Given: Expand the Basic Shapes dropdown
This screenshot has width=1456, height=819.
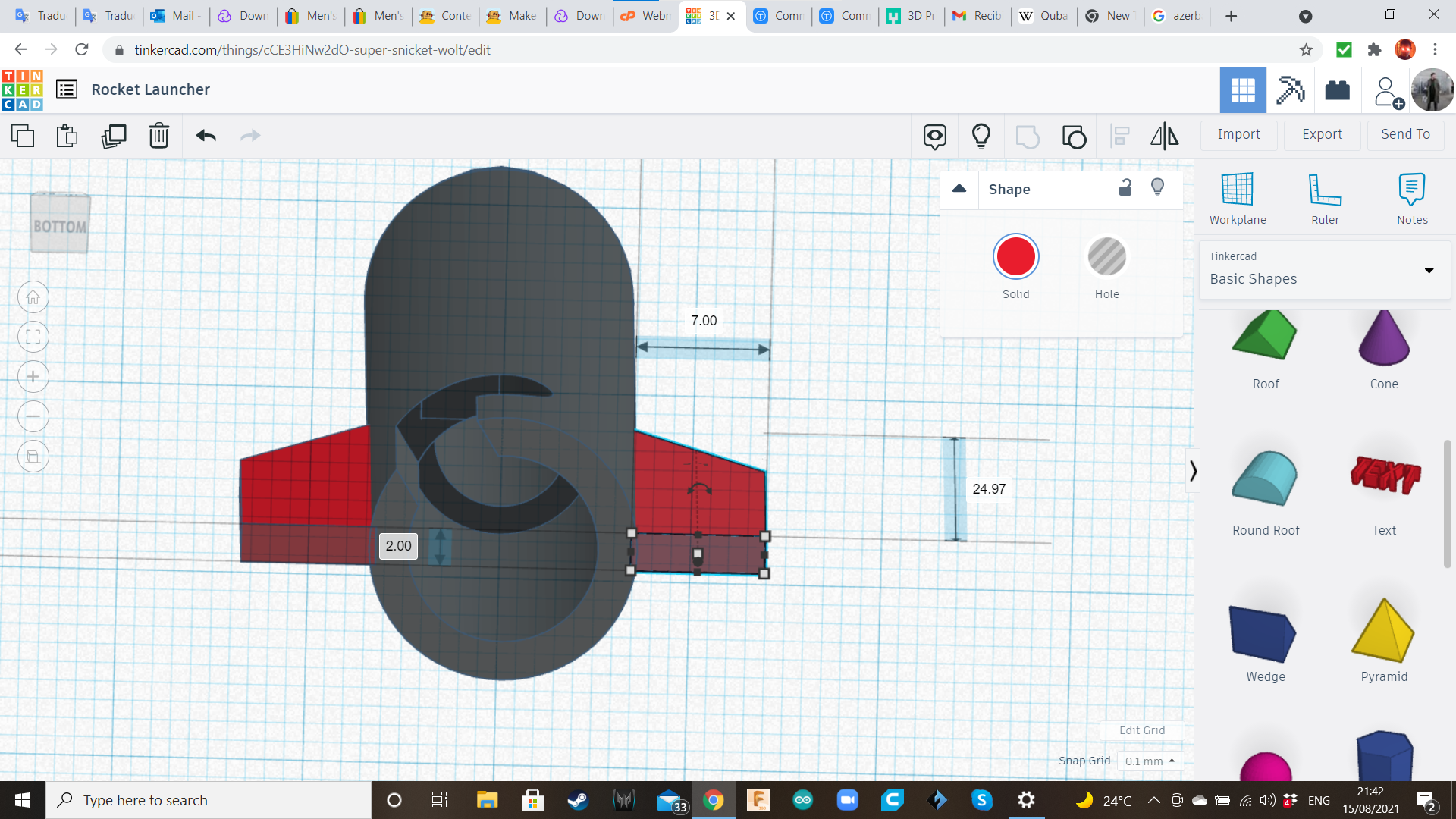Looking at the screenshot, I should 1429,271.
